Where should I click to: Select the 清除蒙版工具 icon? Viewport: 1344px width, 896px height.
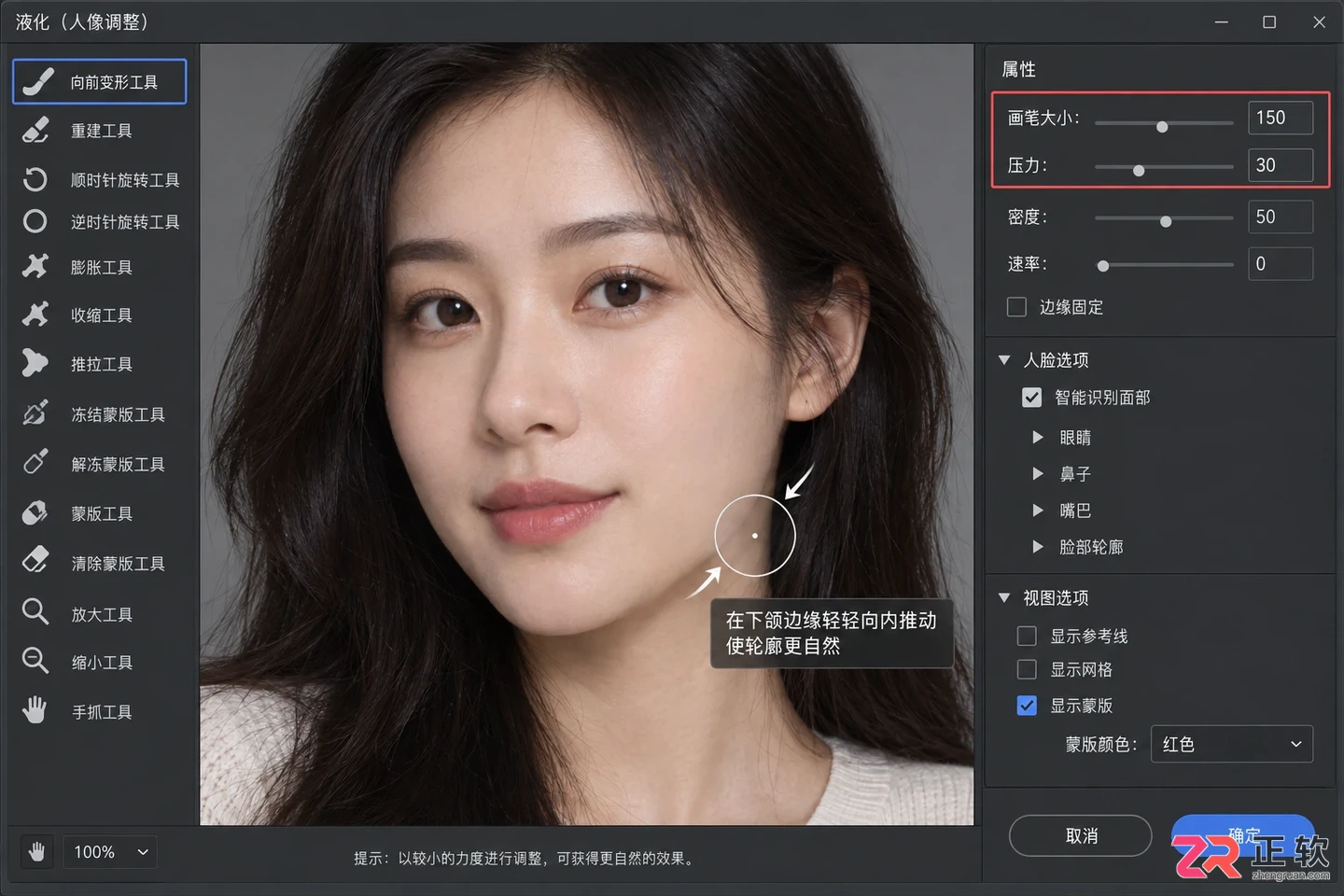click(35, 561)
